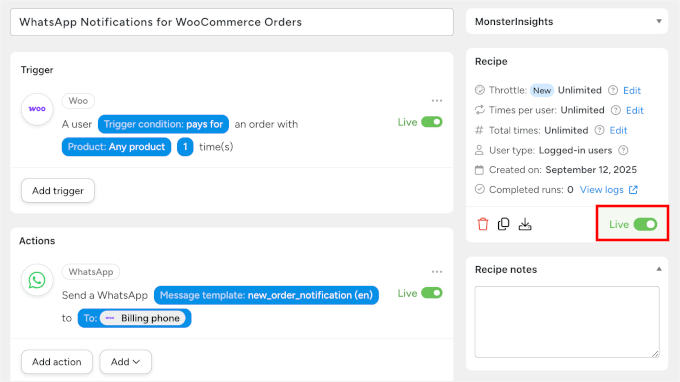The width and height of the screenshot is (680, 382).
Task: Toggle the recipe Live switch
Action: click(x=645, y=224)
